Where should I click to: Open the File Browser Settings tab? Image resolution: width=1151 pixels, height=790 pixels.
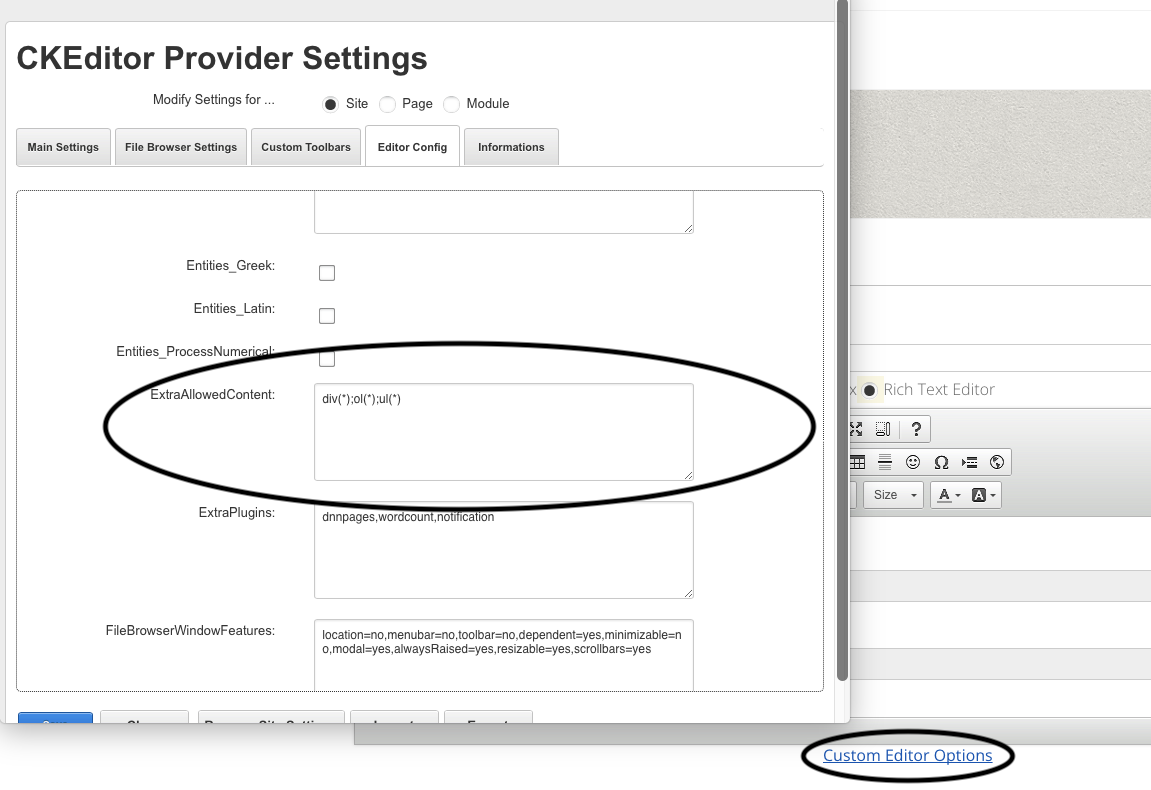pyautogui.click(x=181, y=147)
